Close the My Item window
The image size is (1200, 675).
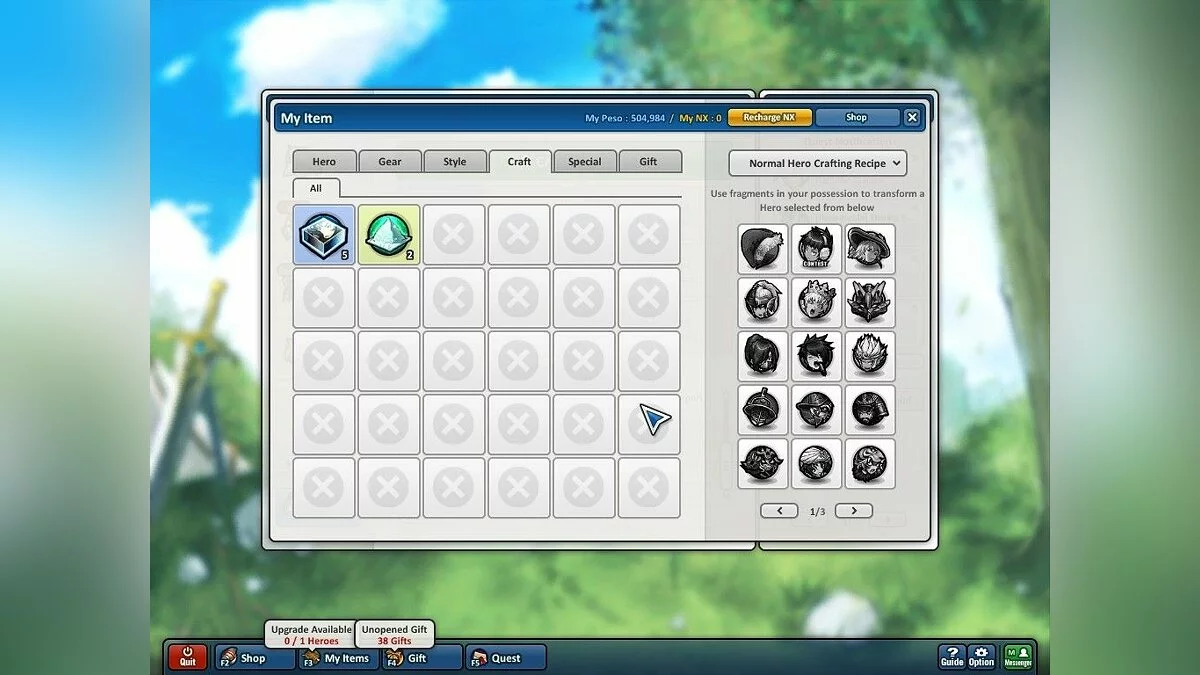click(912, 117)
